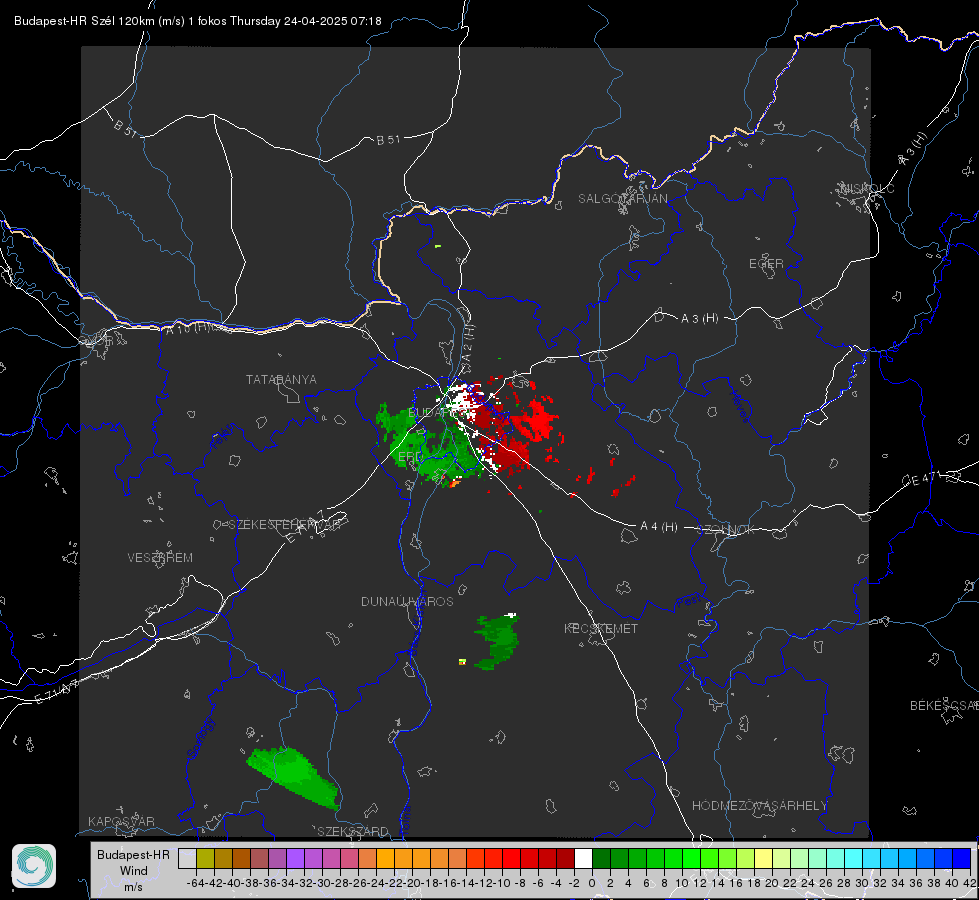
Task: Click the swirl logo icon beside the legend
Action: pyautogui.click(x=34, y=866)
